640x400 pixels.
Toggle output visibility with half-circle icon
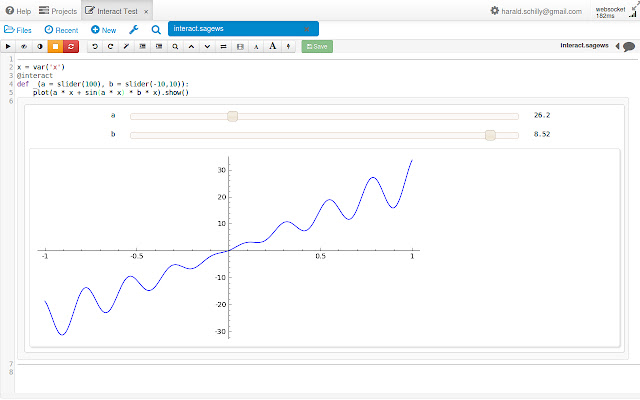click(x=39, y=47)
